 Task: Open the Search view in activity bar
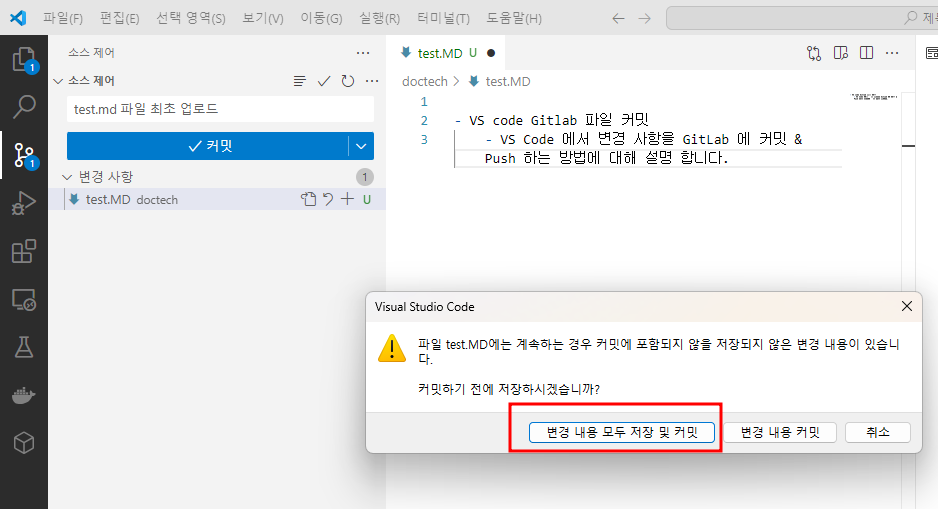click(x=24, y=107)
